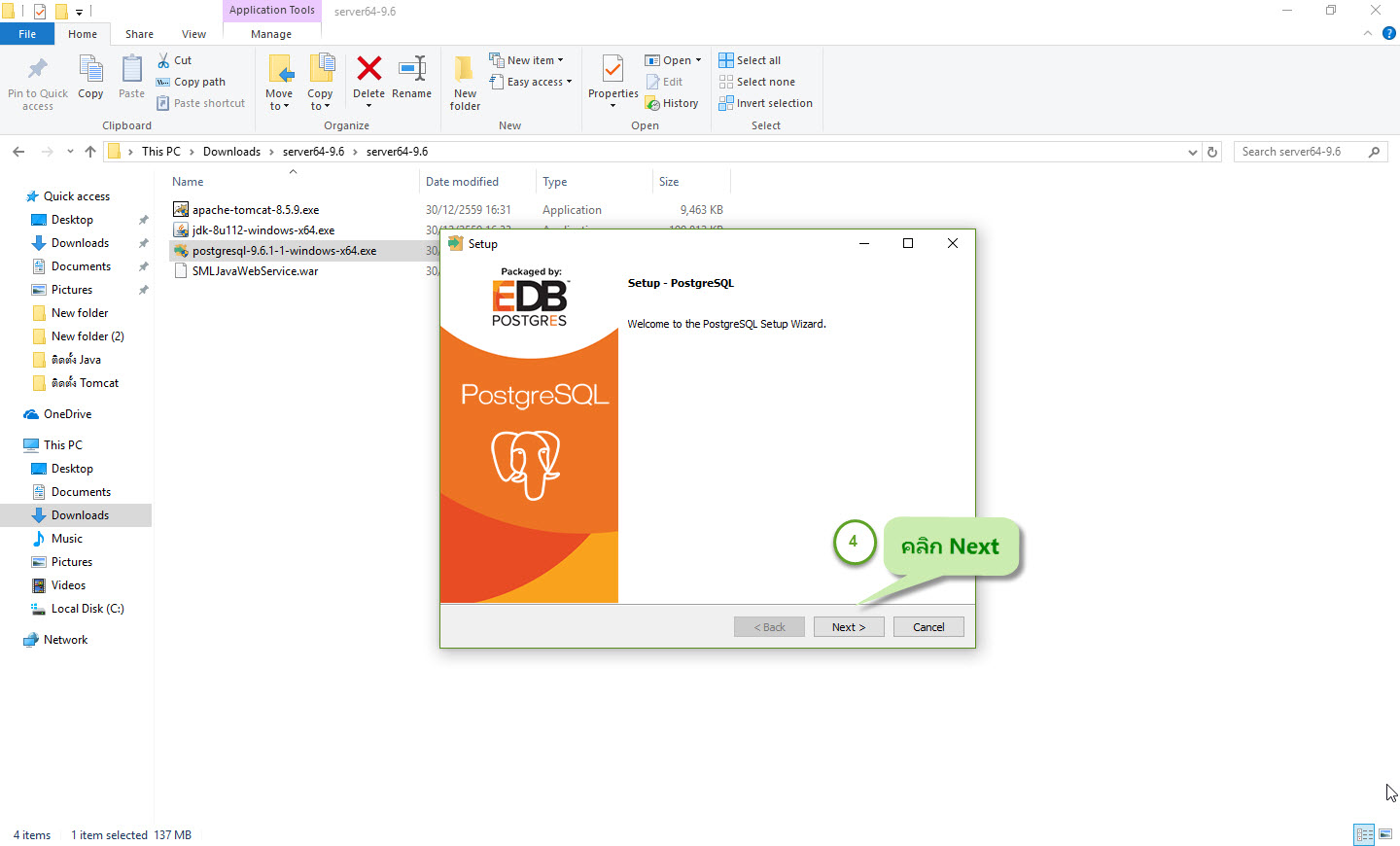Viewport: 1400px width, 846px height.
Task: Open the ติดตั้ง Tomcat folder in sidebar
Action: pyautogui.click(x=85, y=383)
